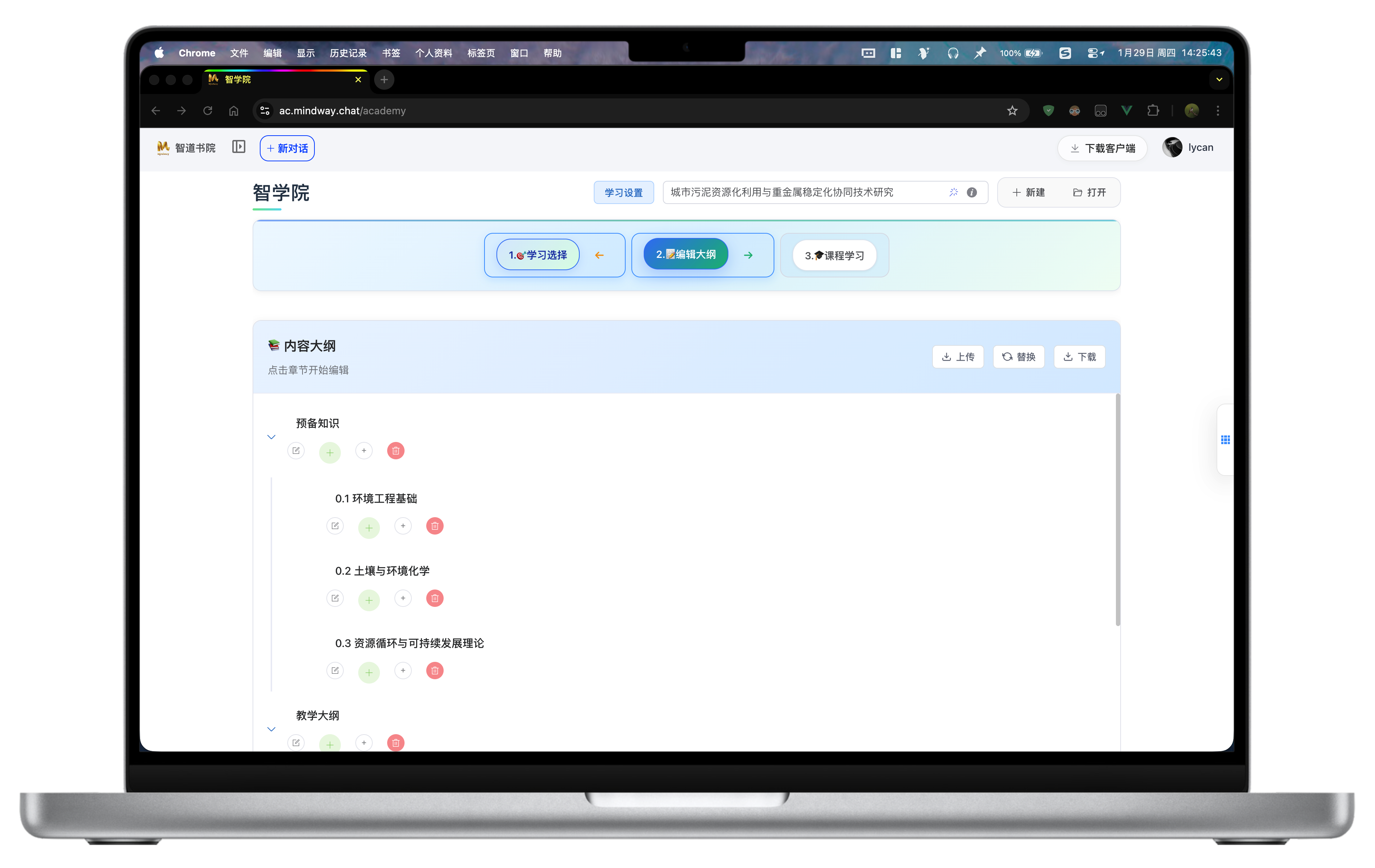
Task: Open the lycan user menu
Action: pos(1188,147)
